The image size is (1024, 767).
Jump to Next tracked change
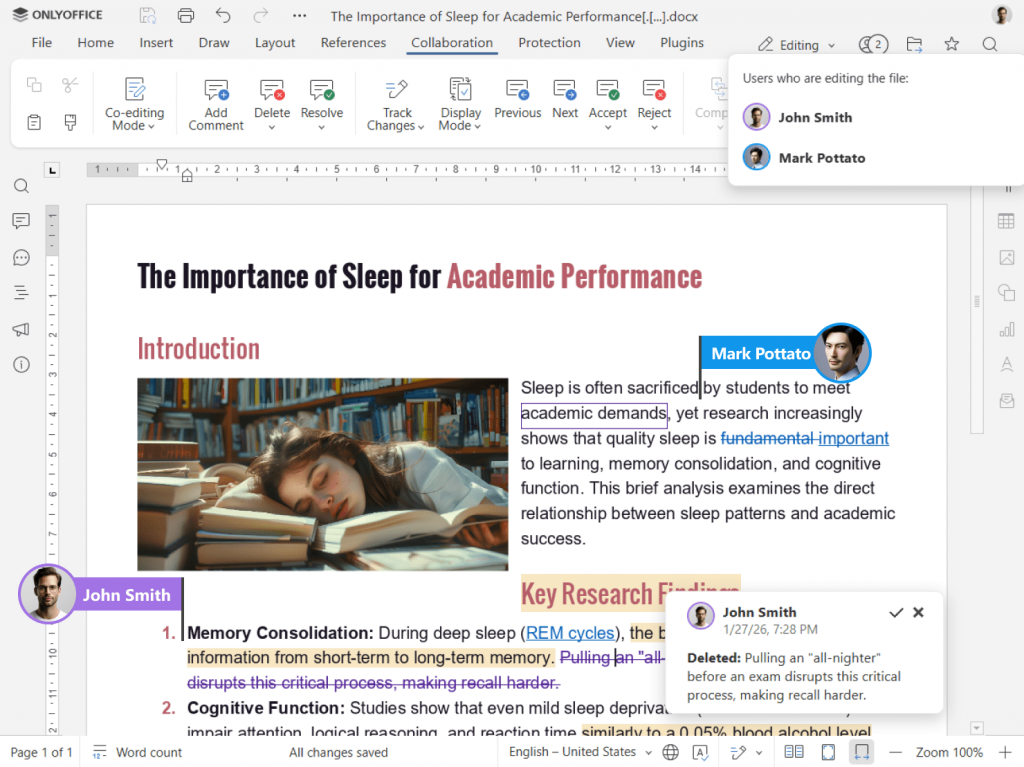click(565, 91)
